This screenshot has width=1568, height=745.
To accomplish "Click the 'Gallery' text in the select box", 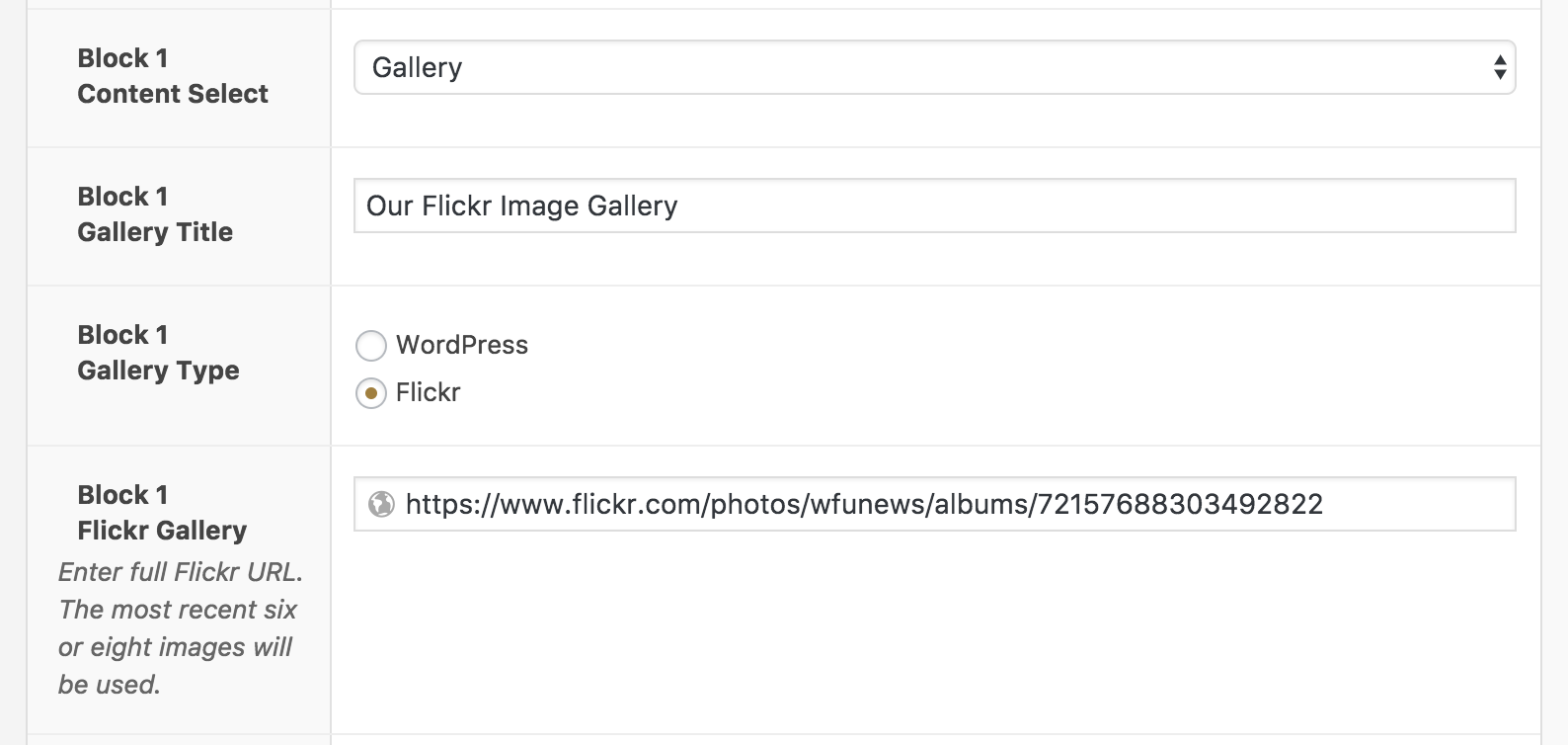I will 417,67.
